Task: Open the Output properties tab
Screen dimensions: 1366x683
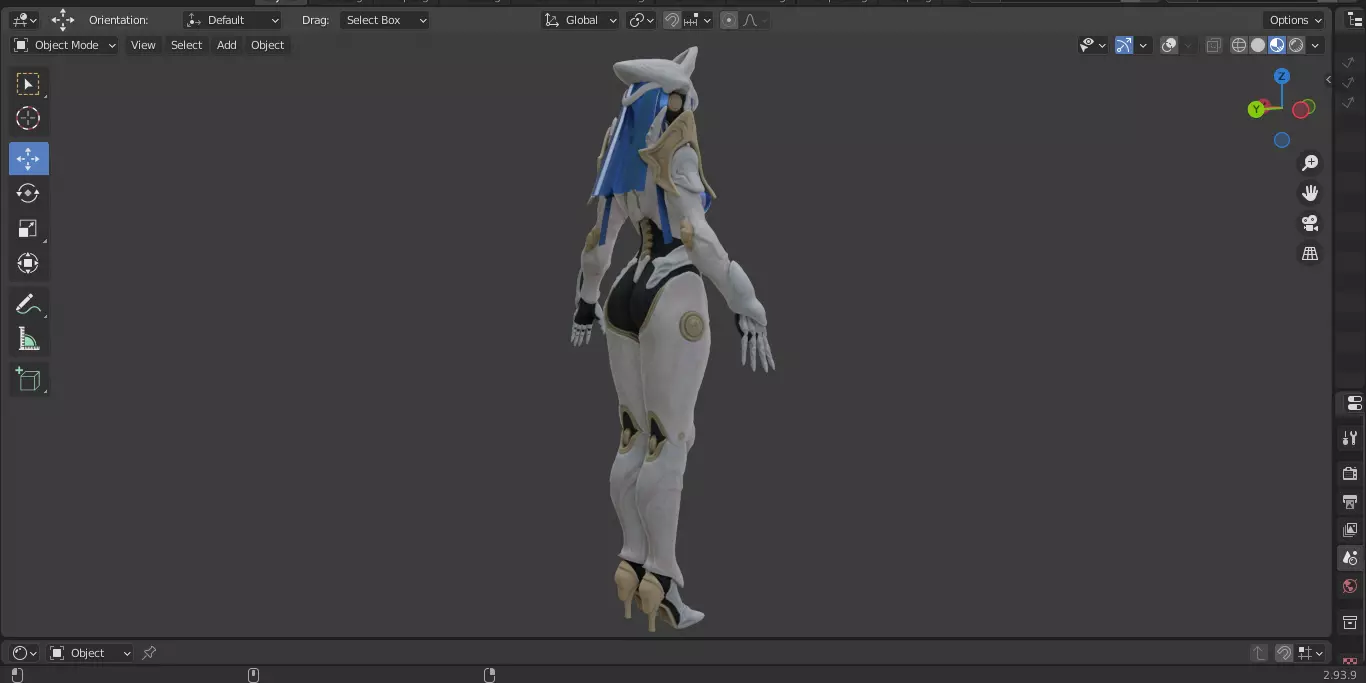Action: [1350, 501]
